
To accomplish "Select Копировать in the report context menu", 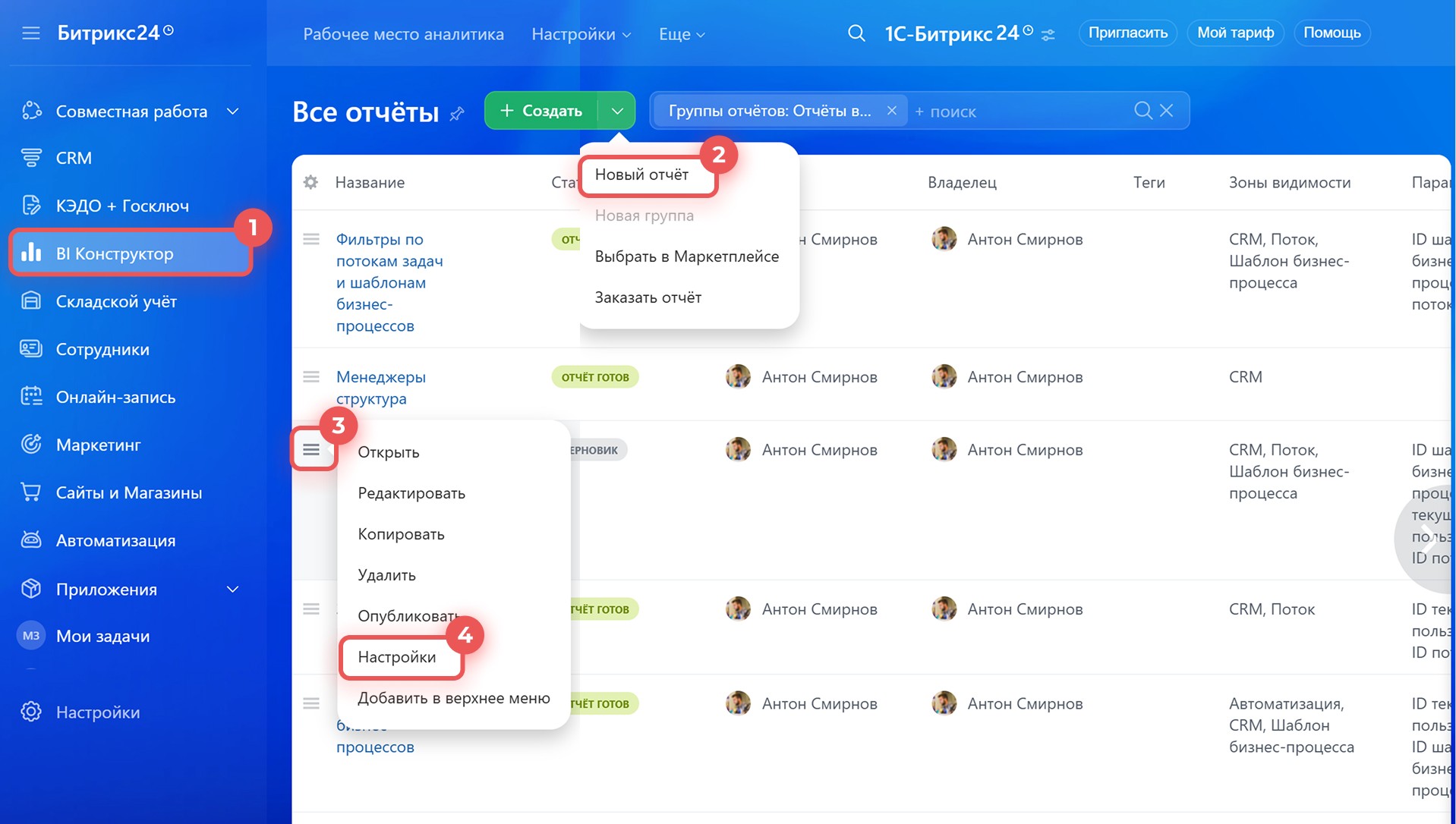I will coord(401,534).
